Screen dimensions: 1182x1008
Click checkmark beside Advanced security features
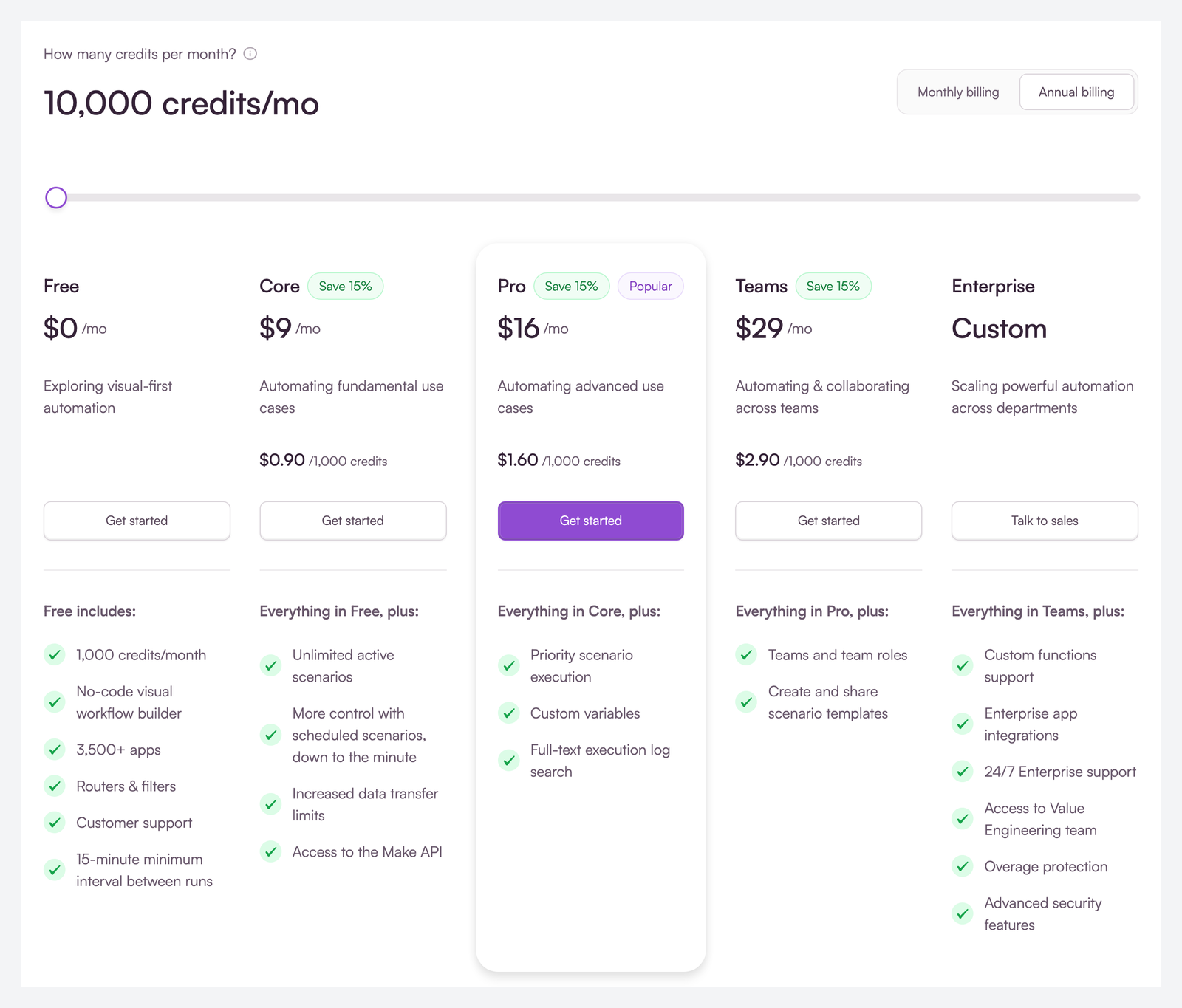963,914
